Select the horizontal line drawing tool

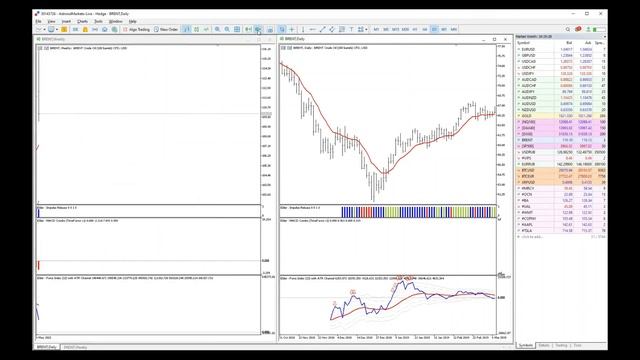pyautogui.click(x=313, y=29)
